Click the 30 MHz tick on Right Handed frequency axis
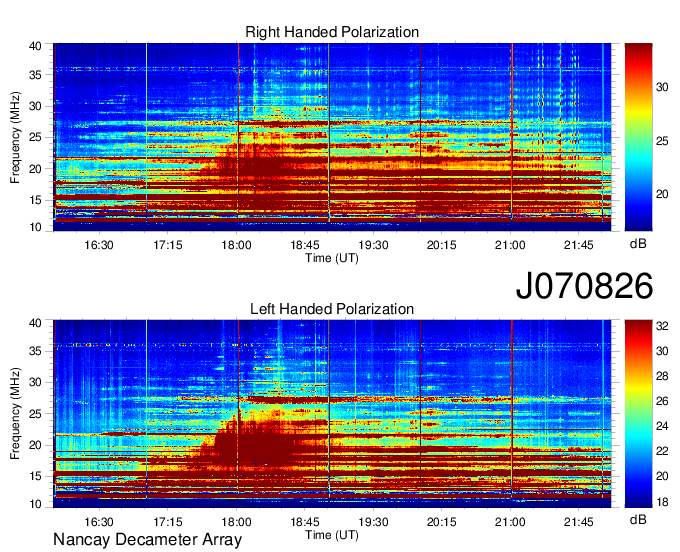The width and height of the screenshot is (680, 552). coord(36,106)
